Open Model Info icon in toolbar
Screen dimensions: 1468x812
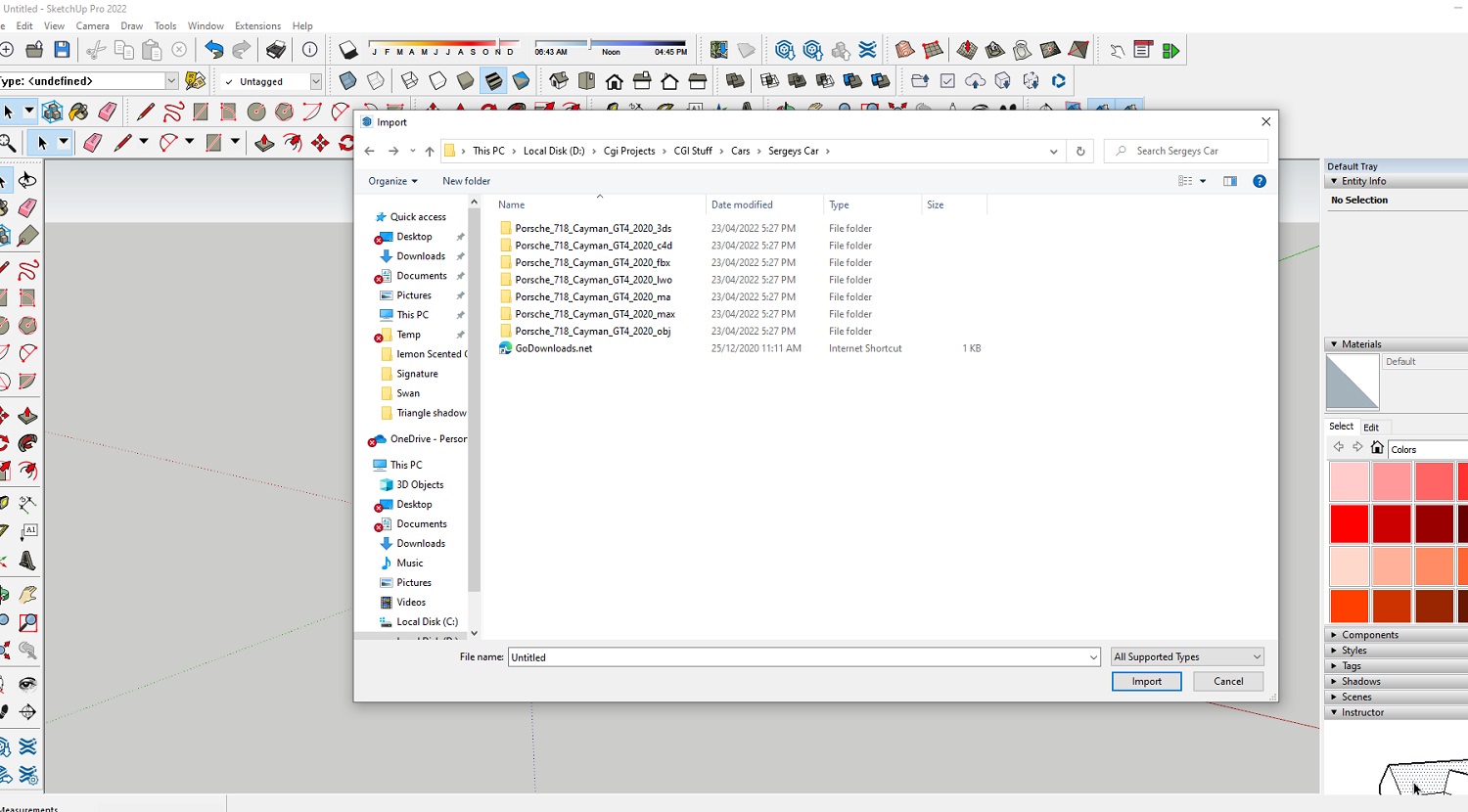pyautogui.click(x=310, y=50)
